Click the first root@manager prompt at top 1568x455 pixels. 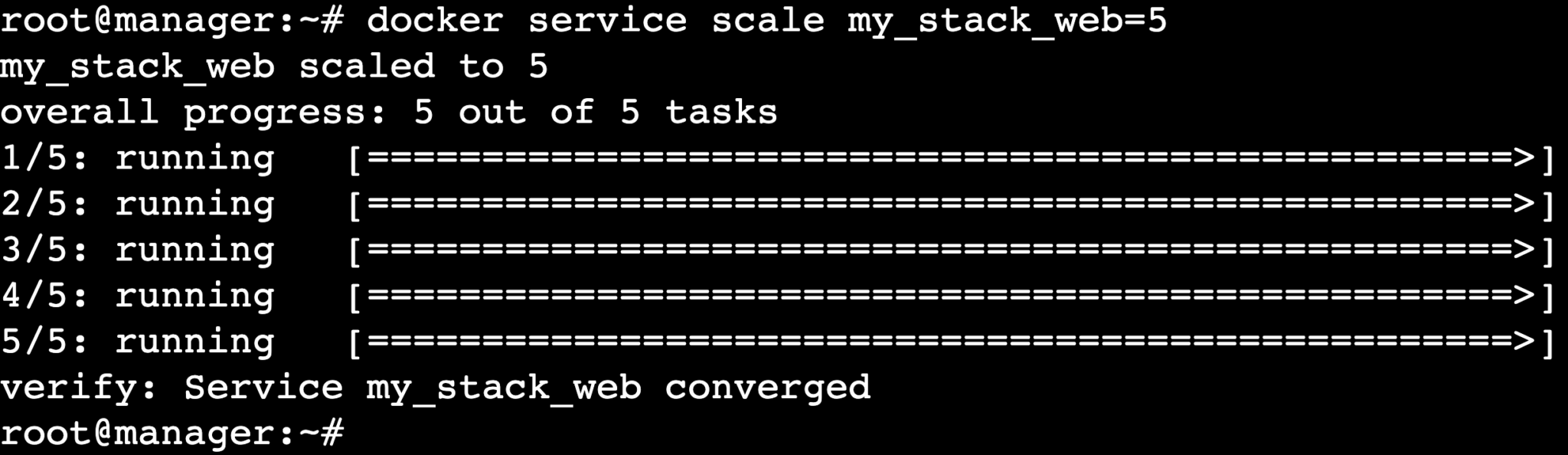(171, 20)
